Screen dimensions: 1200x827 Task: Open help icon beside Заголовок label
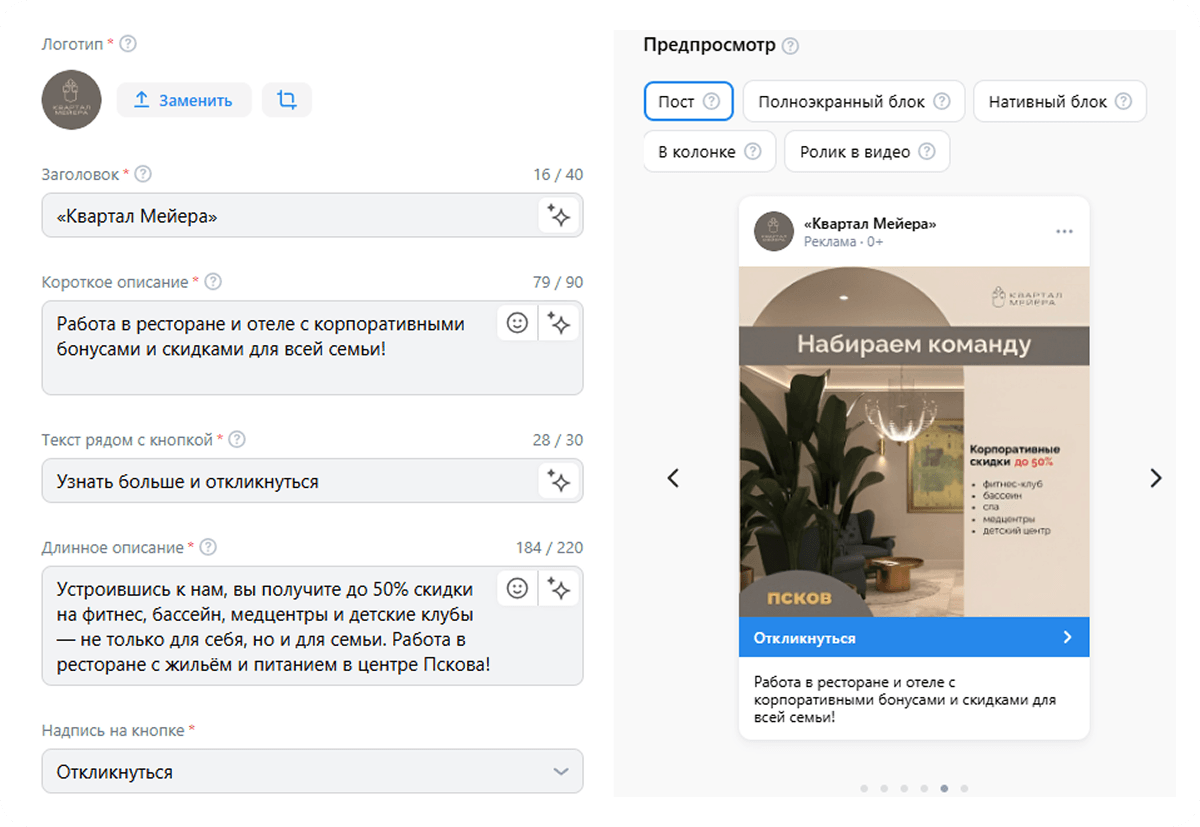click(143, 174)
